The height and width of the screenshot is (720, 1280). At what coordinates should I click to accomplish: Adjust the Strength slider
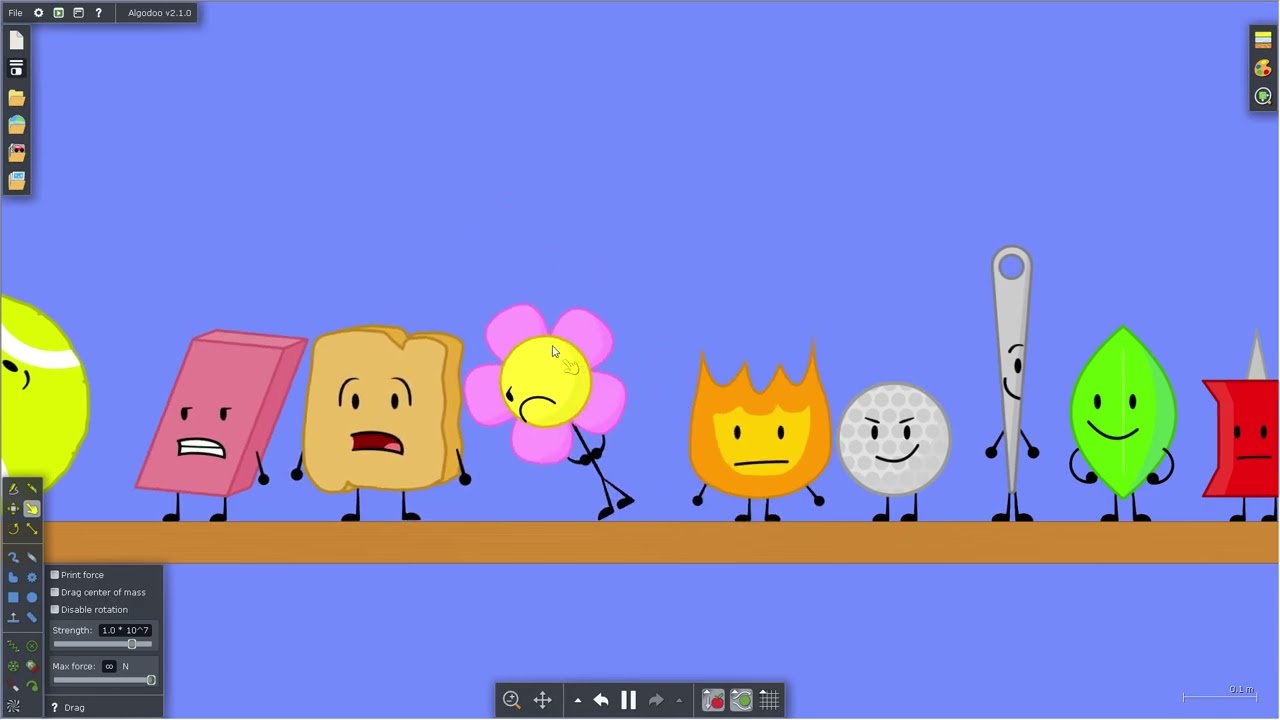pos(103,644)
